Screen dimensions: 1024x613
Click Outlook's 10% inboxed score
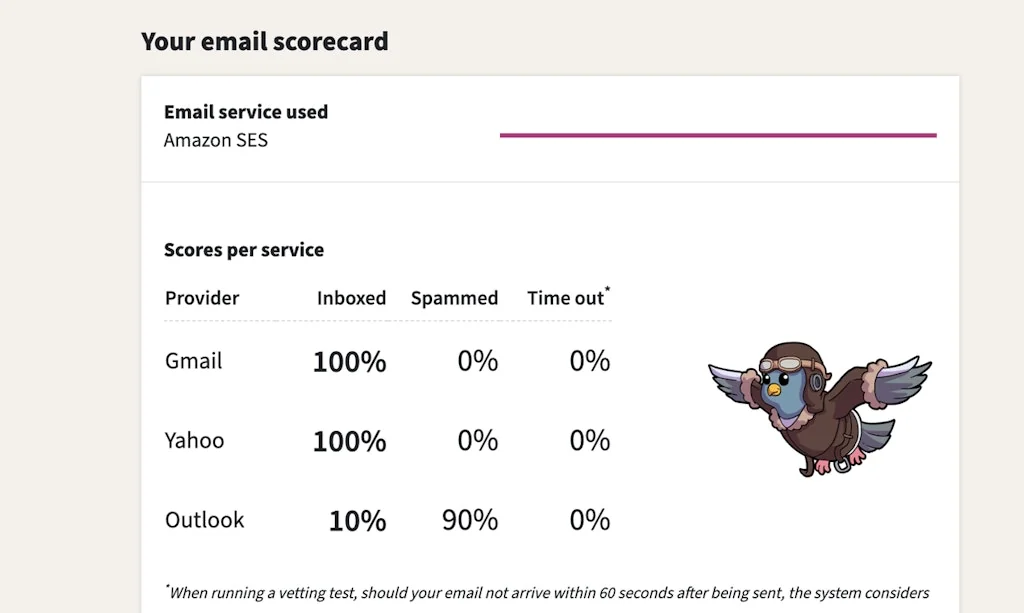point(357,521)
